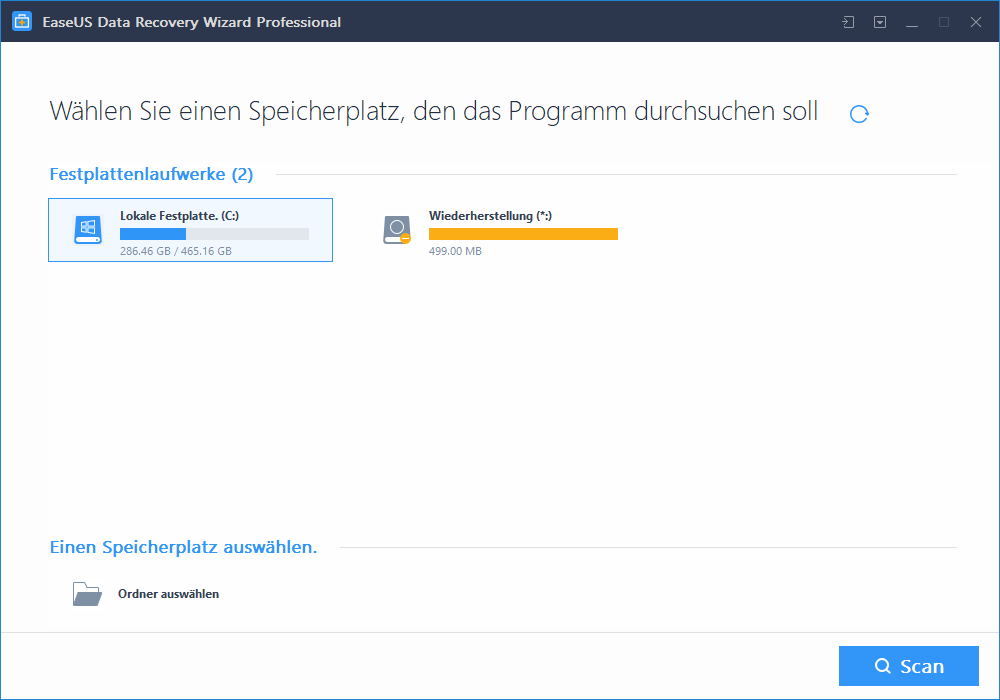
Task: Click the Windows drive icon for C:
Action: coord(88,230)
